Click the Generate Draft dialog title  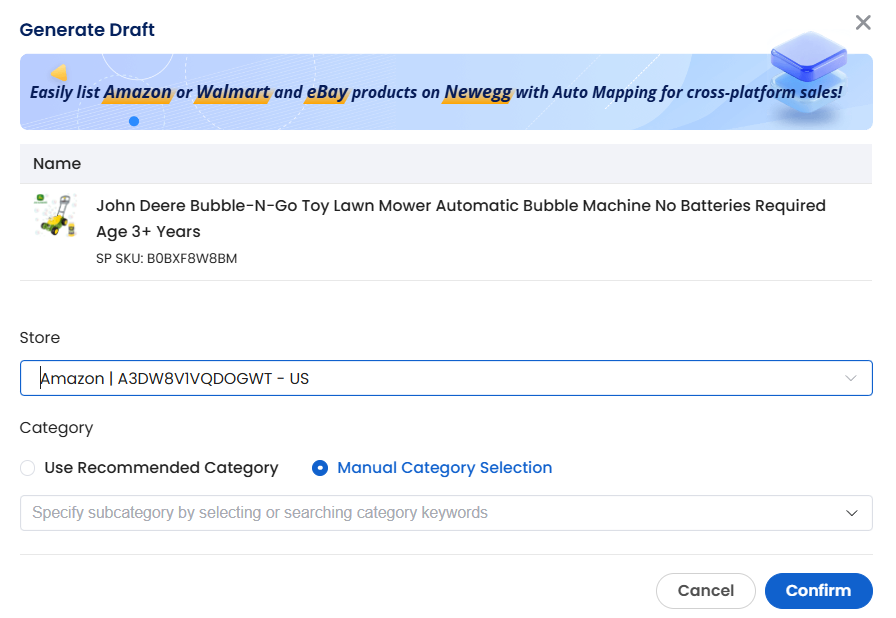click(87, 30)
